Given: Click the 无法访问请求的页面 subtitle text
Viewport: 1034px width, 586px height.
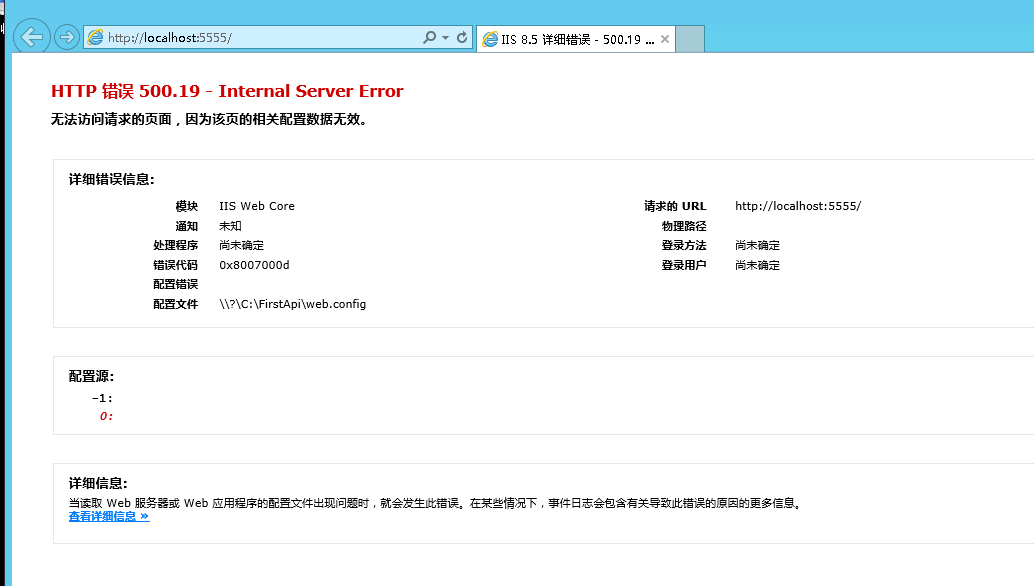Looking at the screenshot, I should point(209,119).
